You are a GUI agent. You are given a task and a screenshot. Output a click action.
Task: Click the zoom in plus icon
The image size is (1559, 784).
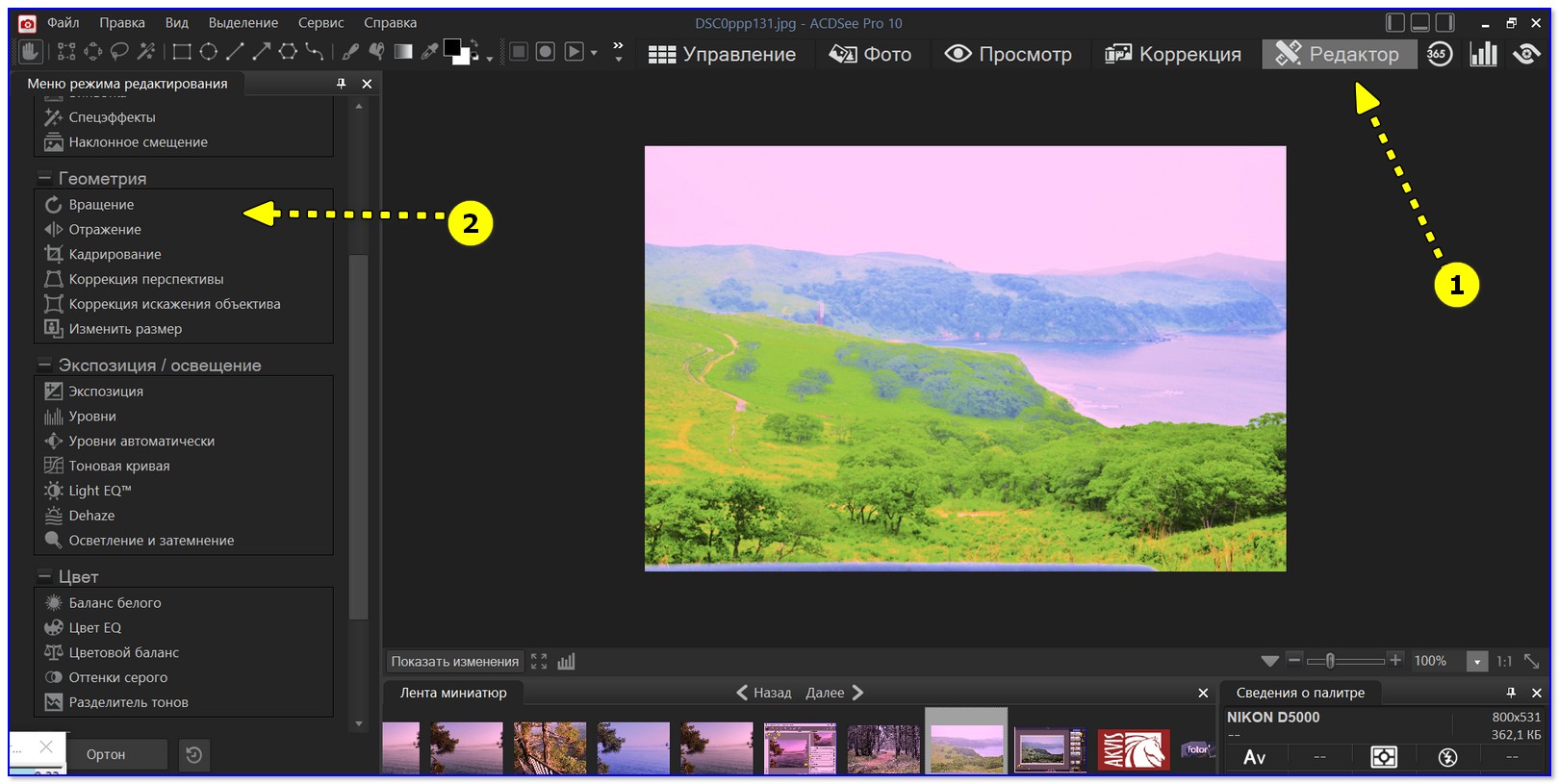pos(1395,660)
